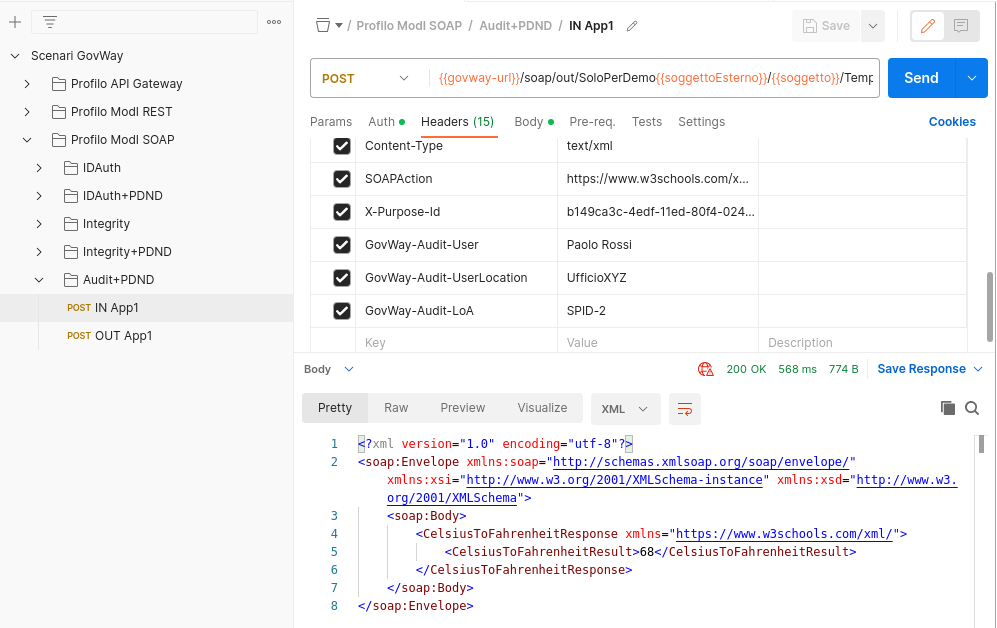Click the Integrity folder icon
This screenshot has width=997, height=628.
coord(71,224)
